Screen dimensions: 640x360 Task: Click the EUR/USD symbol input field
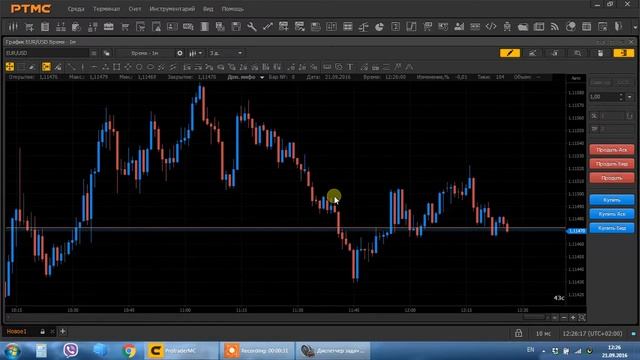[47, 53]
